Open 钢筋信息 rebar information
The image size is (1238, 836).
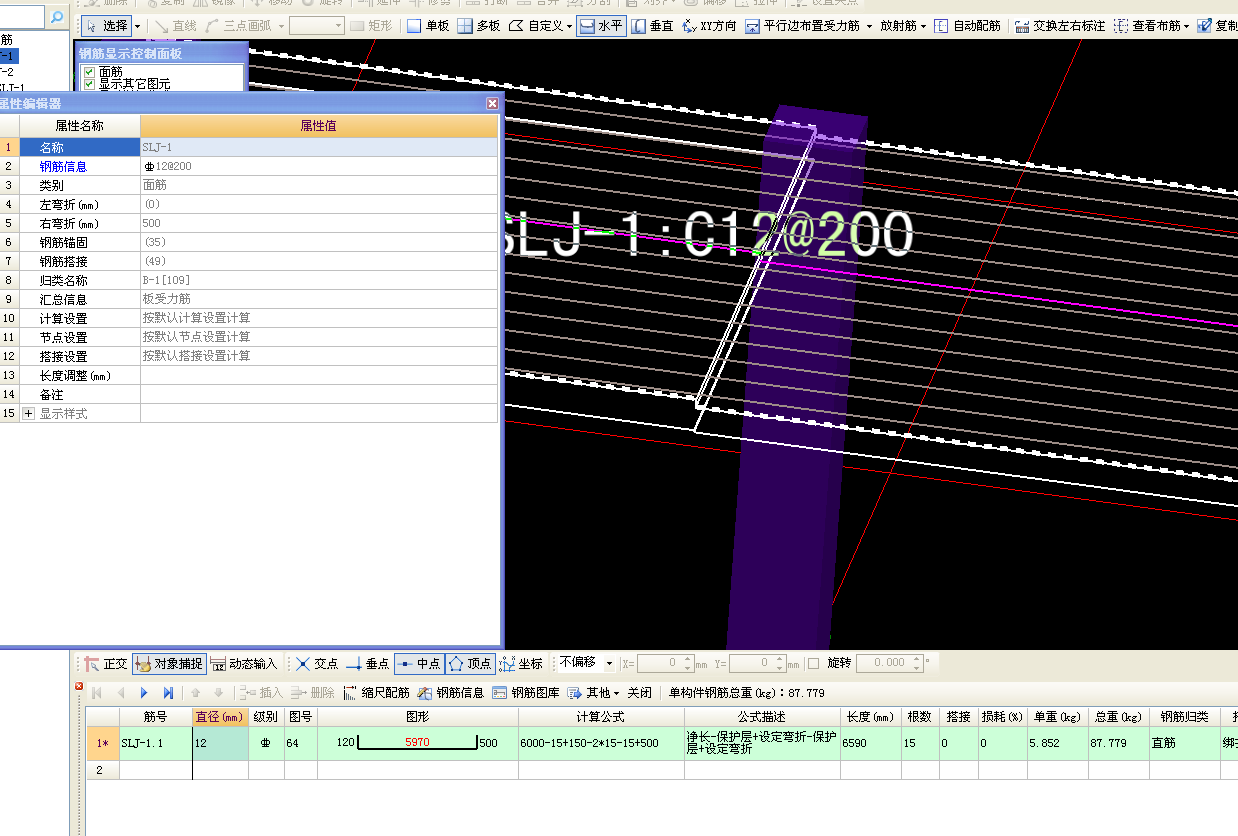[451, 692]
